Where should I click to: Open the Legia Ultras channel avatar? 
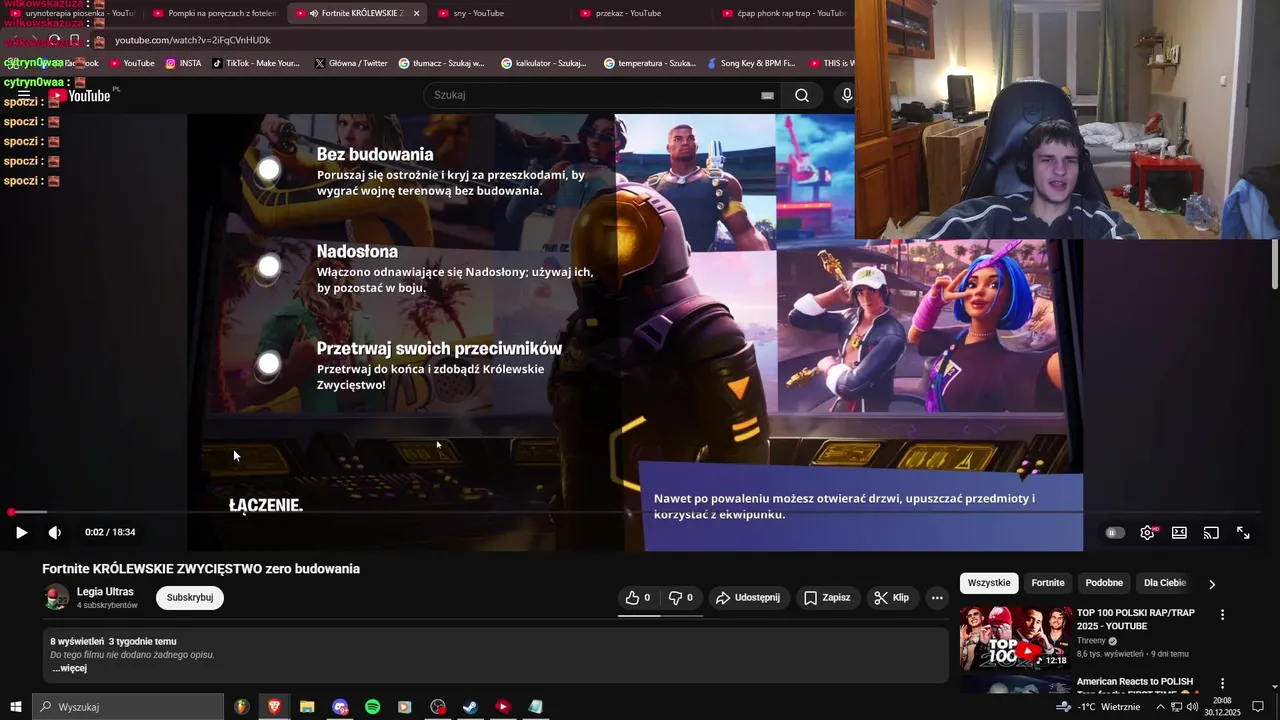point(57,598)
